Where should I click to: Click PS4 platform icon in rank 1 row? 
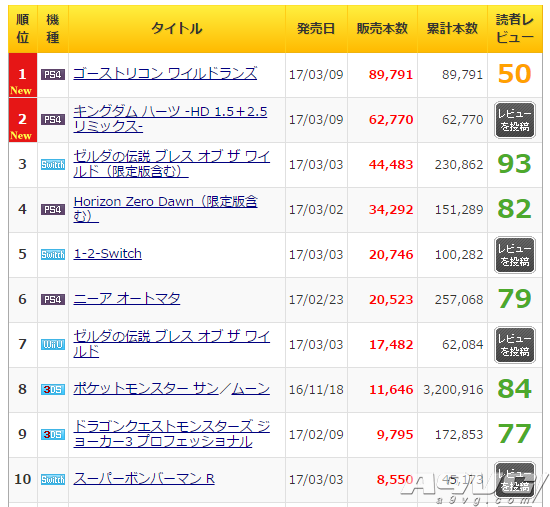(53, 75)
